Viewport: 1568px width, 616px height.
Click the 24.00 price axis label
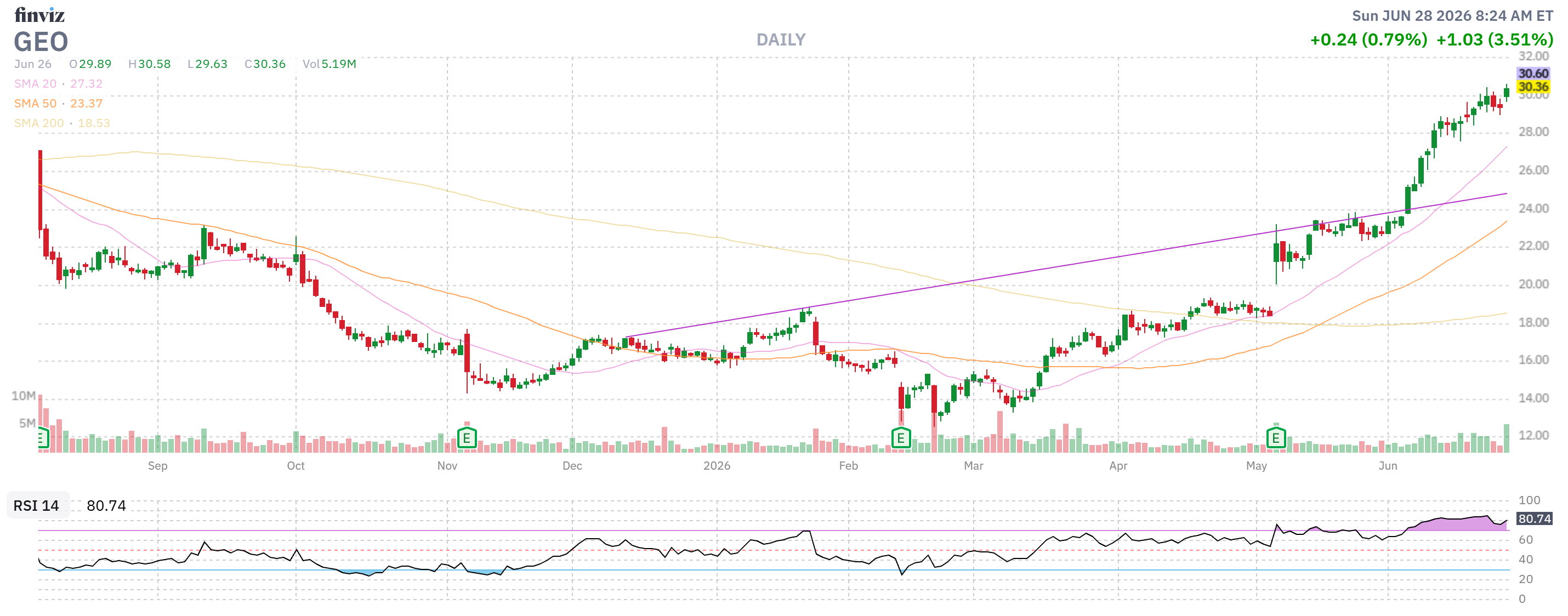coord(1533,209)
